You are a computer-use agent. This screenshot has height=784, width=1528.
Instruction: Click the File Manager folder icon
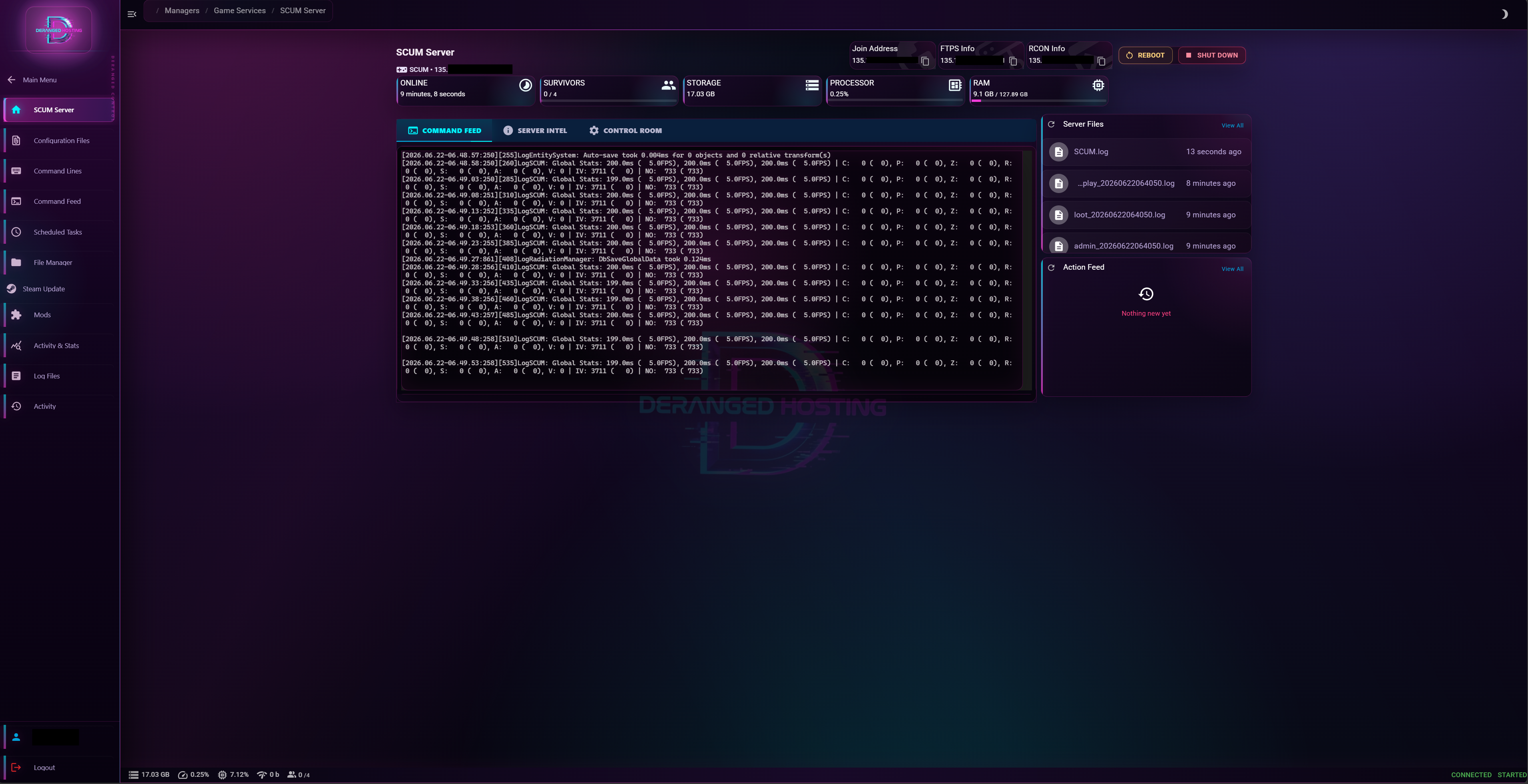coord(16,262)
